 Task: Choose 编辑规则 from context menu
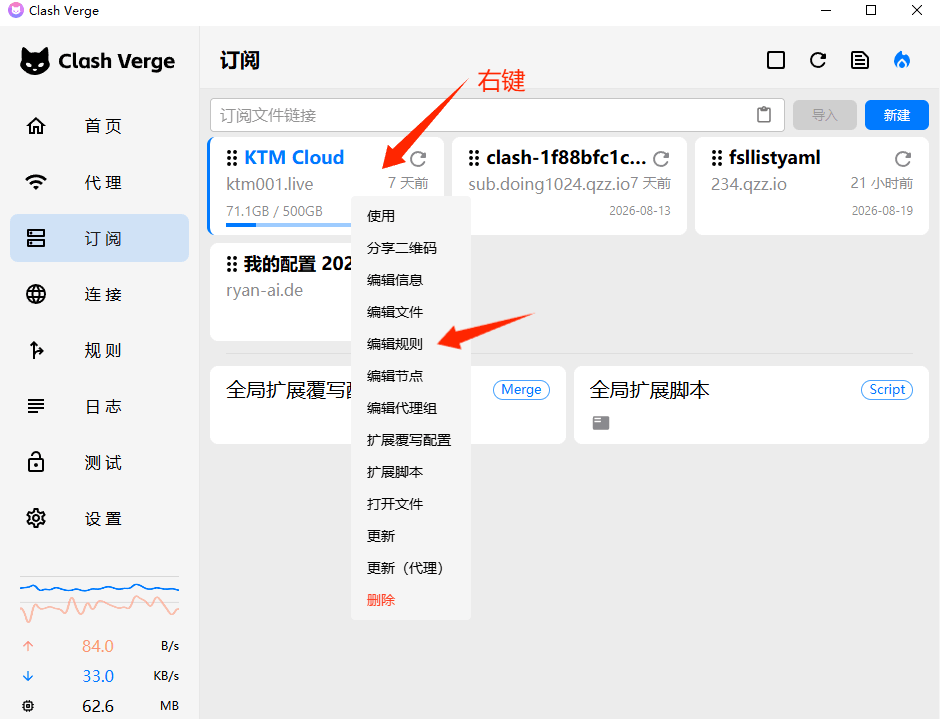[411, 344]
